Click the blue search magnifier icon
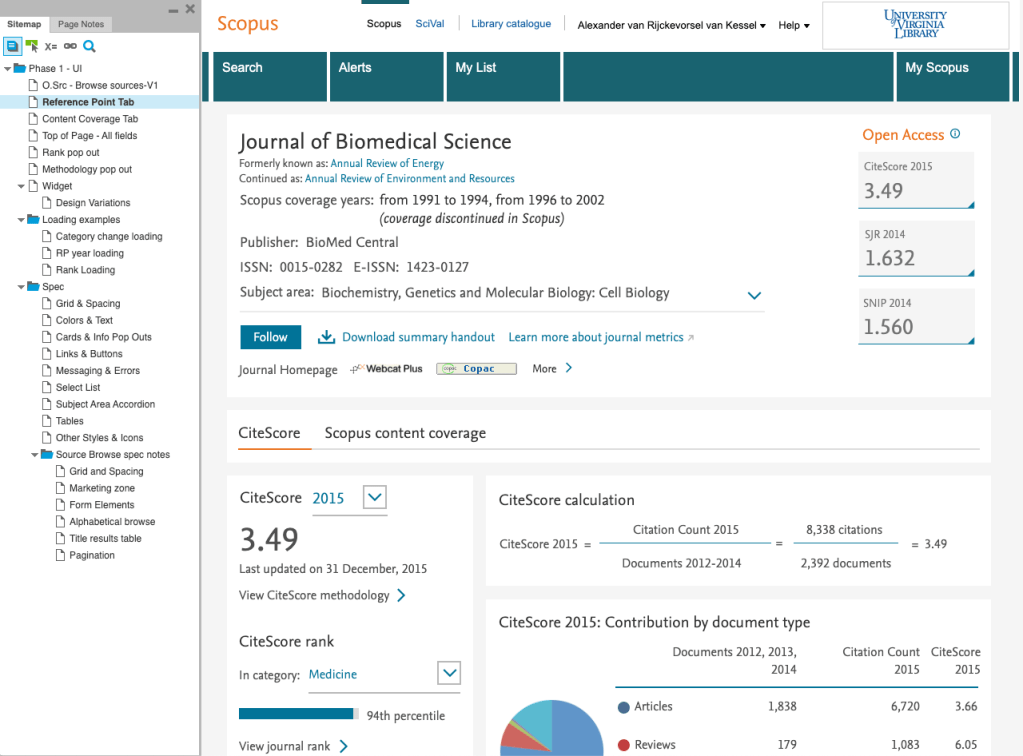1023x756 pixels. pyautogui.click(x=89, y=46)
